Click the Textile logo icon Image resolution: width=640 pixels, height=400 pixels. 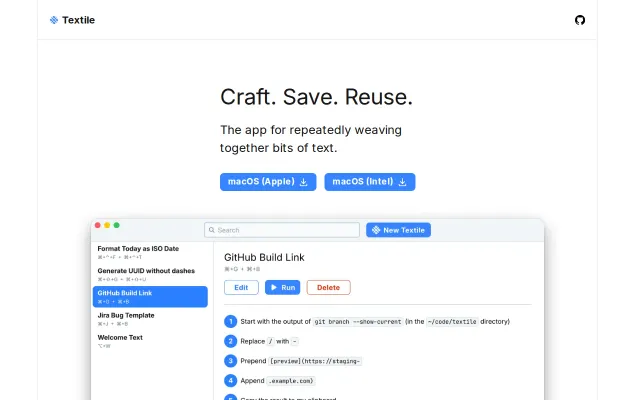[54, 20]
